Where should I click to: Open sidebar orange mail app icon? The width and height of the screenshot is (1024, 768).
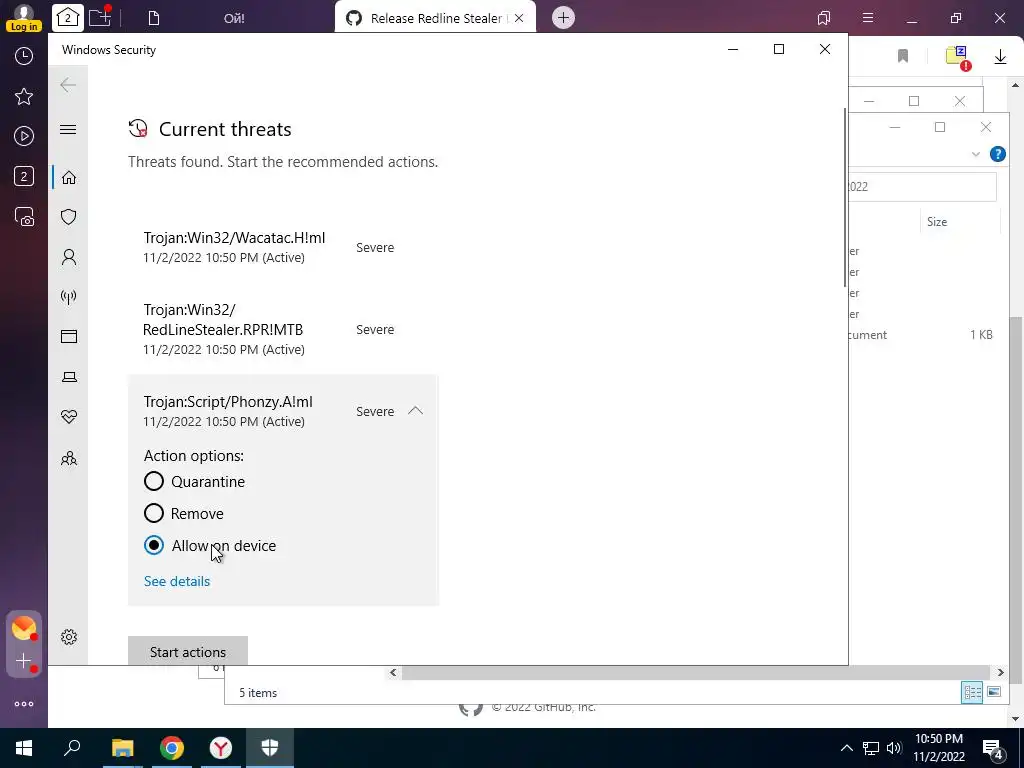tap(24, 628)
